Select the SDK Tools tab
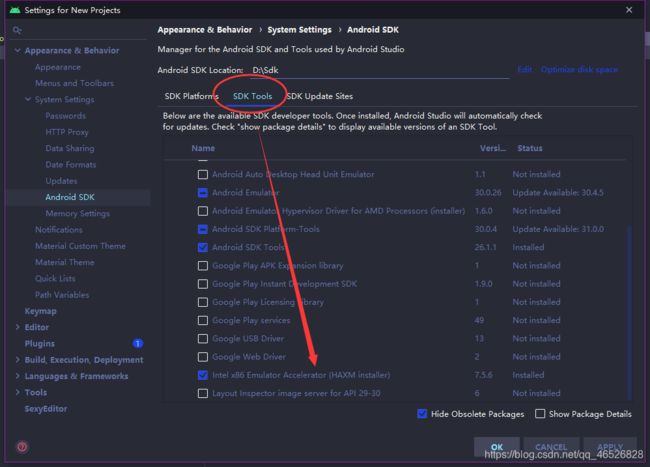This screenshot has height=467, width=650. [252, 96]
